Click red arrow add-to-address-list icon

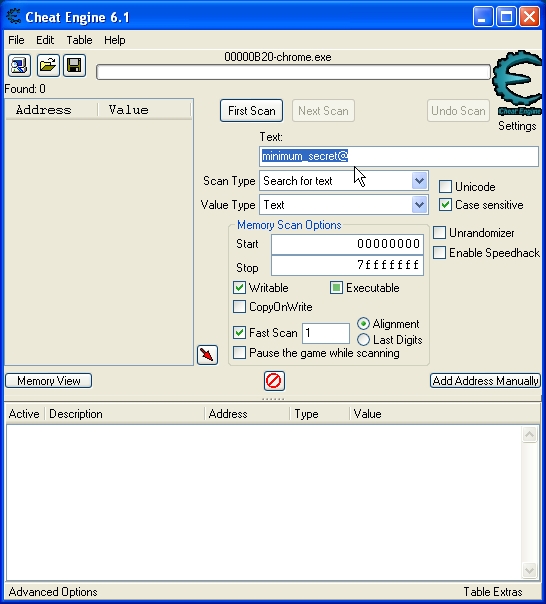tap(207, 355)
